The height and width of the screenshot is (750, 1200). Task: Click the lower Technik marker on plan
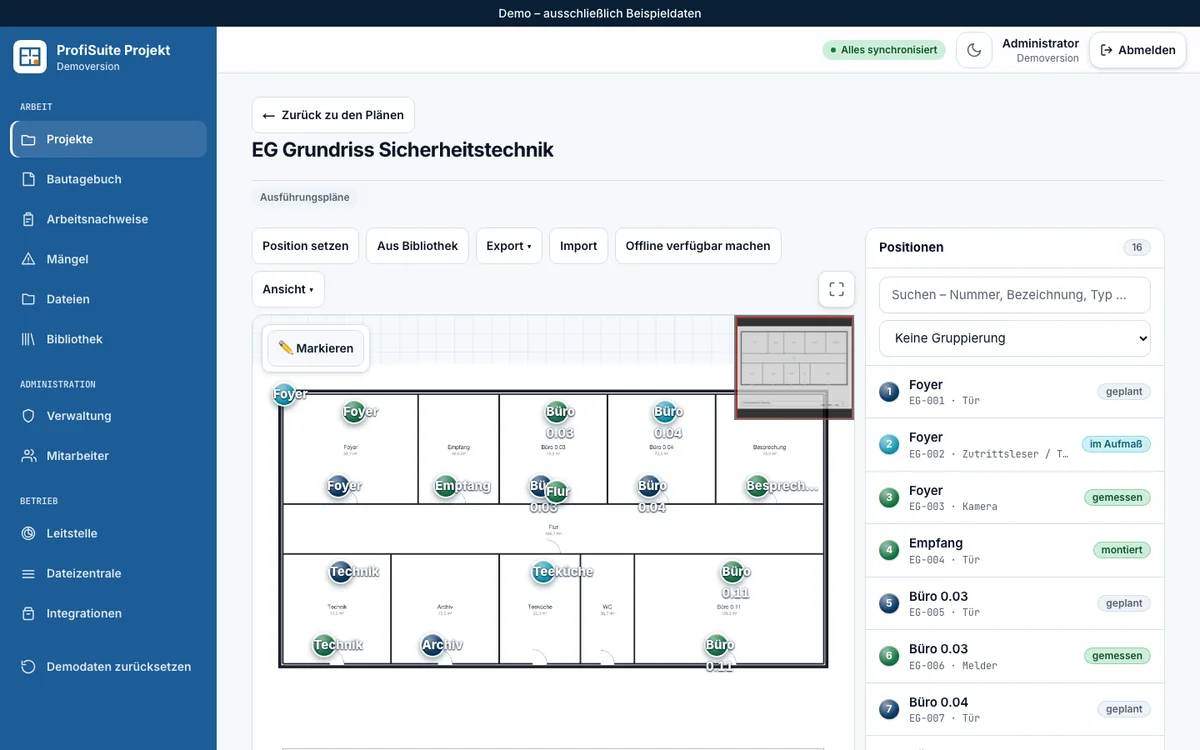click(x=324, y=645)
